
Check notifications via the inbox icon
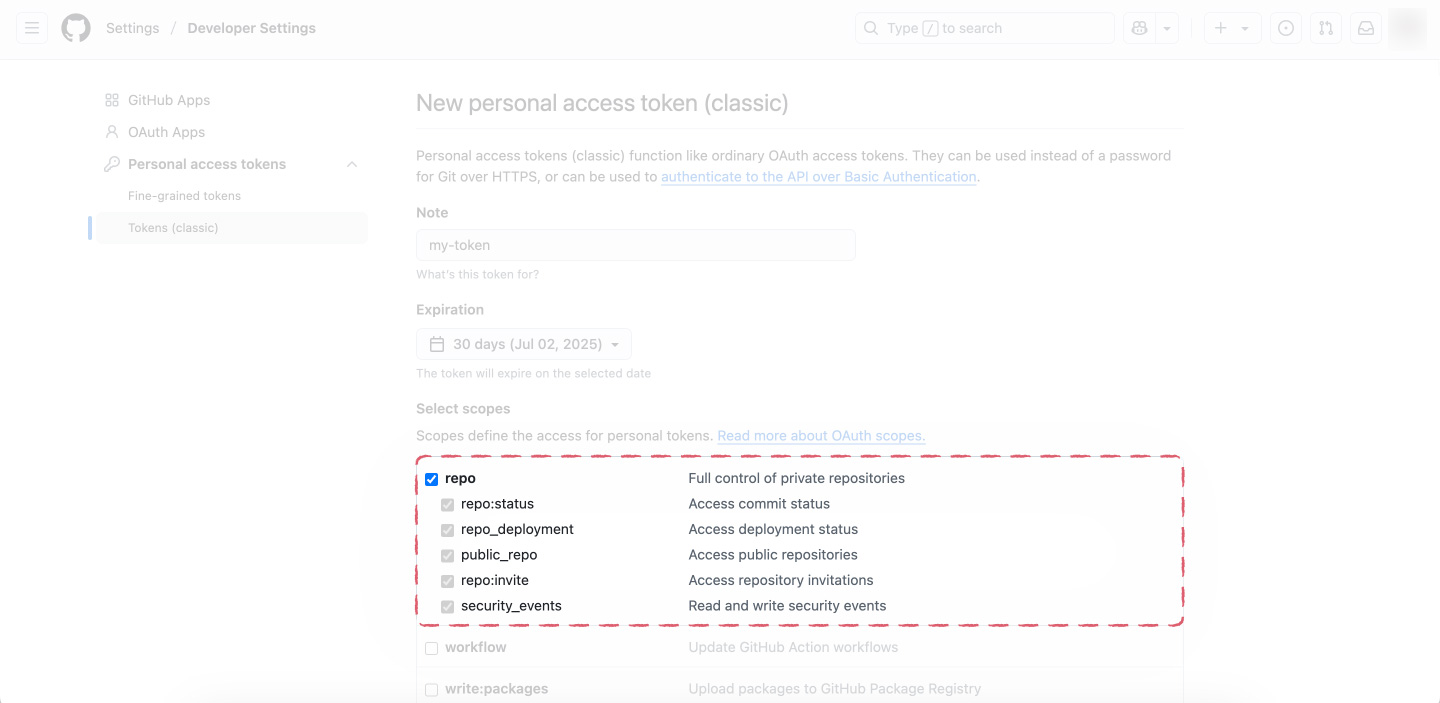point(1365,27)
